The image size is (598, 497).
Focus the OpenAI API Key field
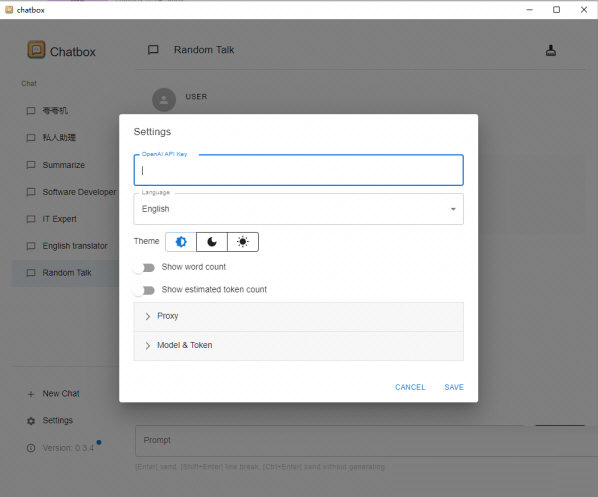(x=298, y=170)
